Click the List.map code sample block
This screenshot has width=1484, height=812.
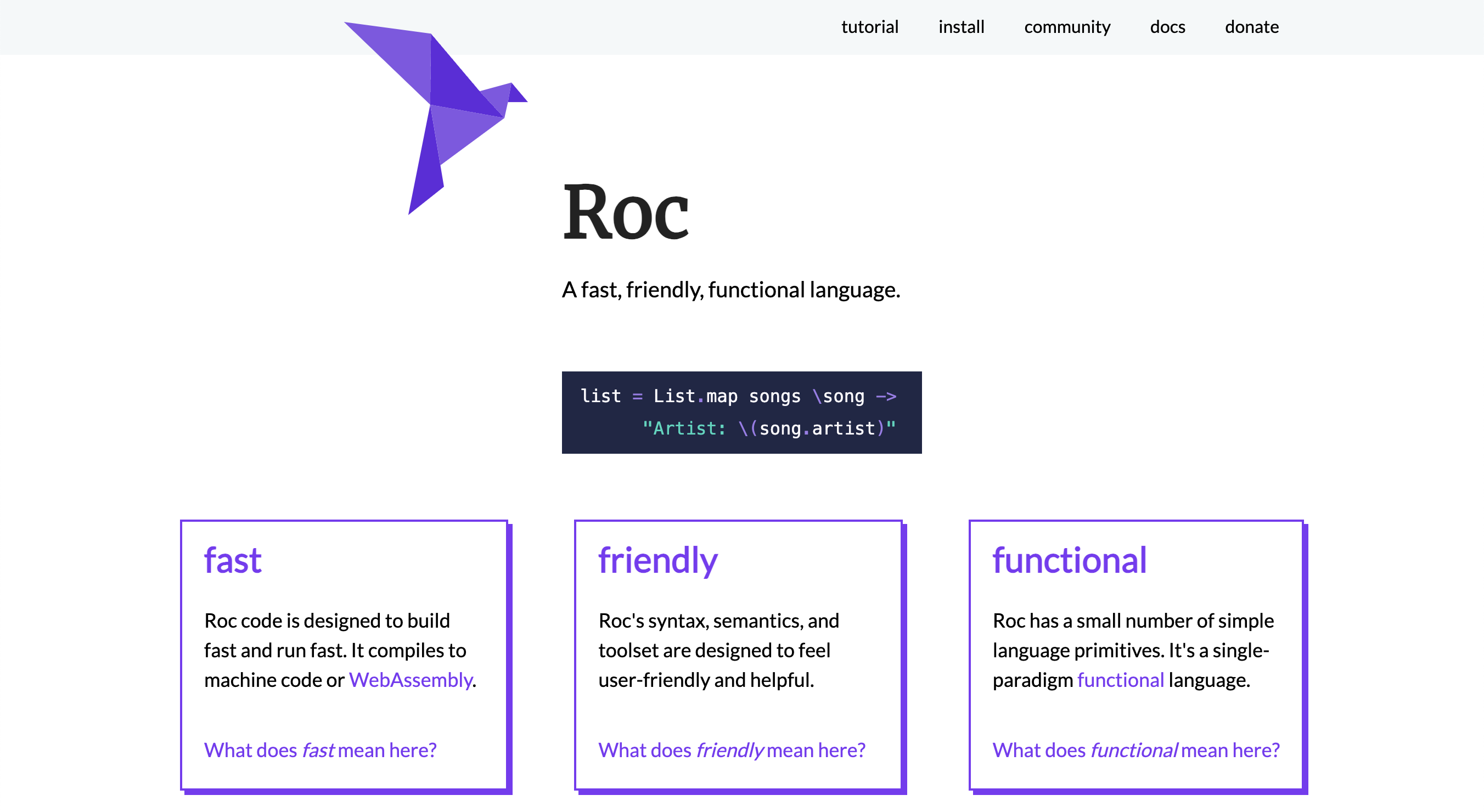(x=741, y=413)
